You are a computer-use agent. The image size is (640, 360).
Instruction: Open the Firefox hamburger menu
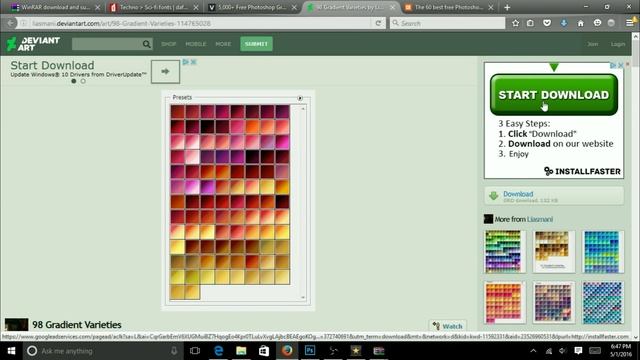coord(630,23)
